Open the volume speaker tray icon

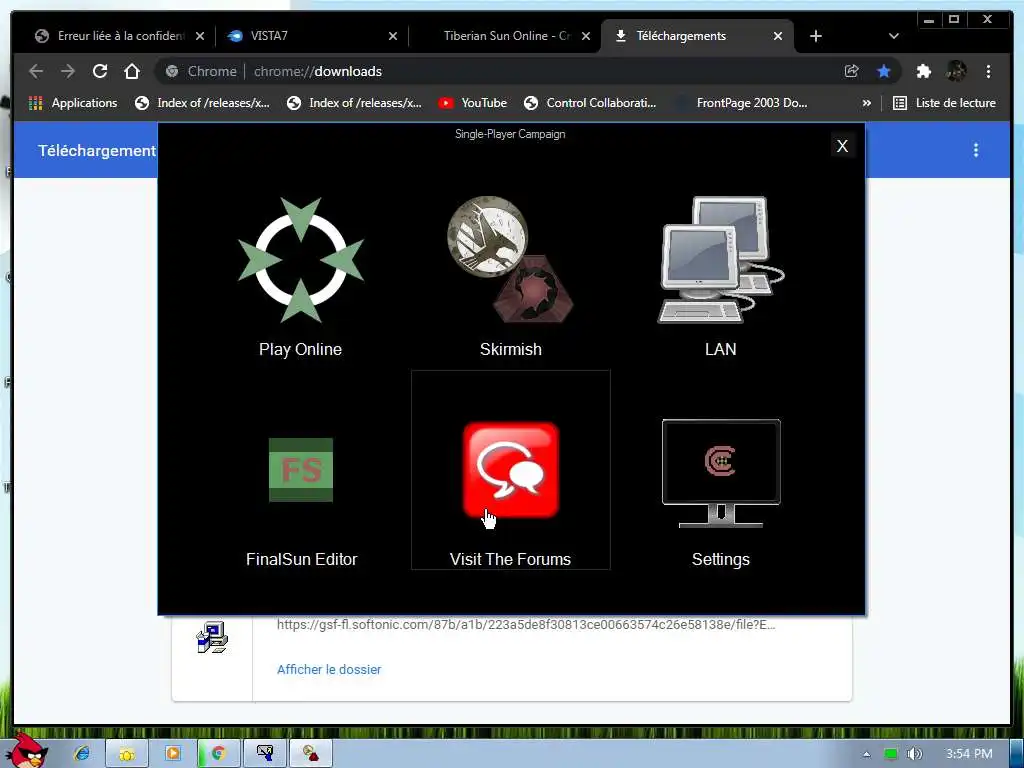(915, 754)
